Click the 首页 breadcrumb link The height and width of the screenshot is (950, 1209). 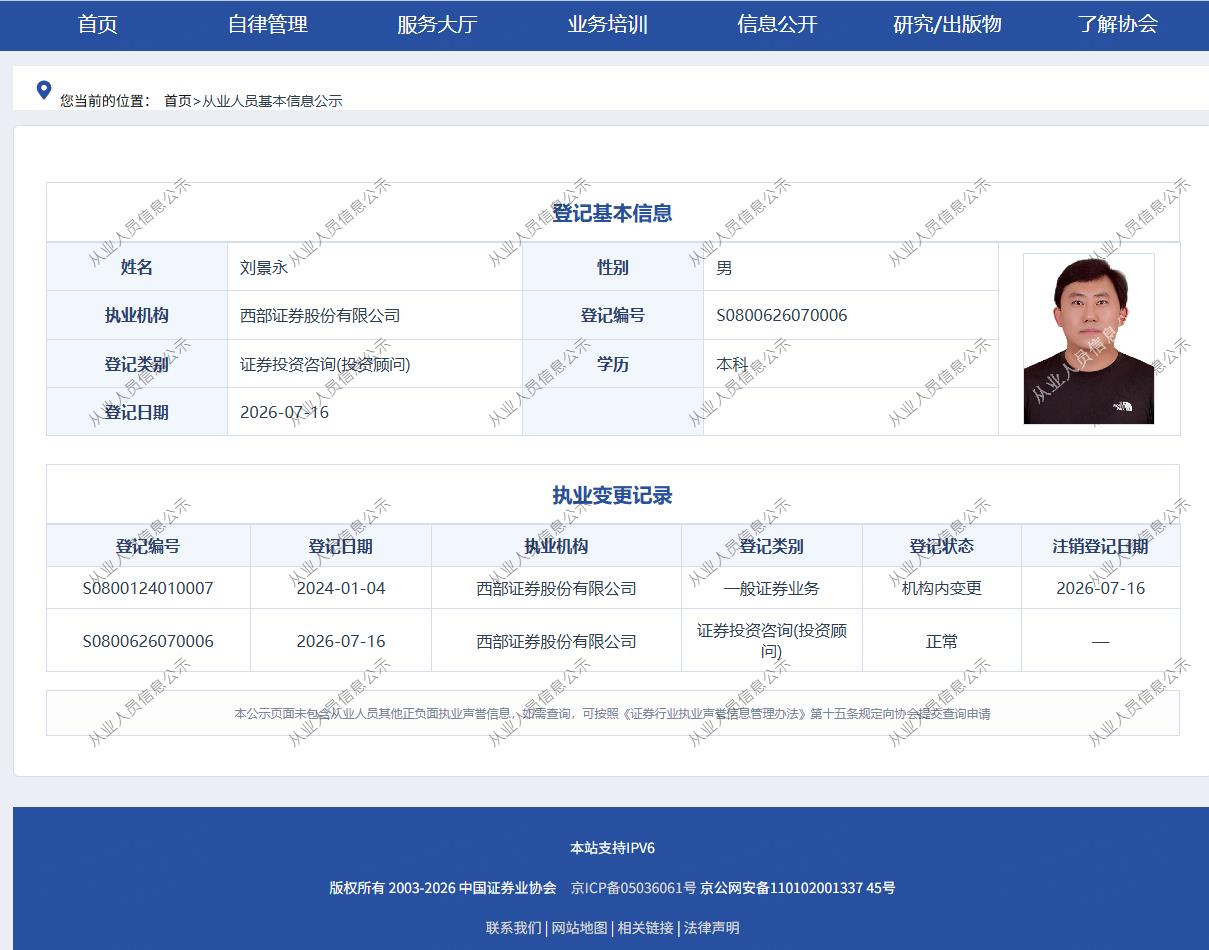coord(177,101)
